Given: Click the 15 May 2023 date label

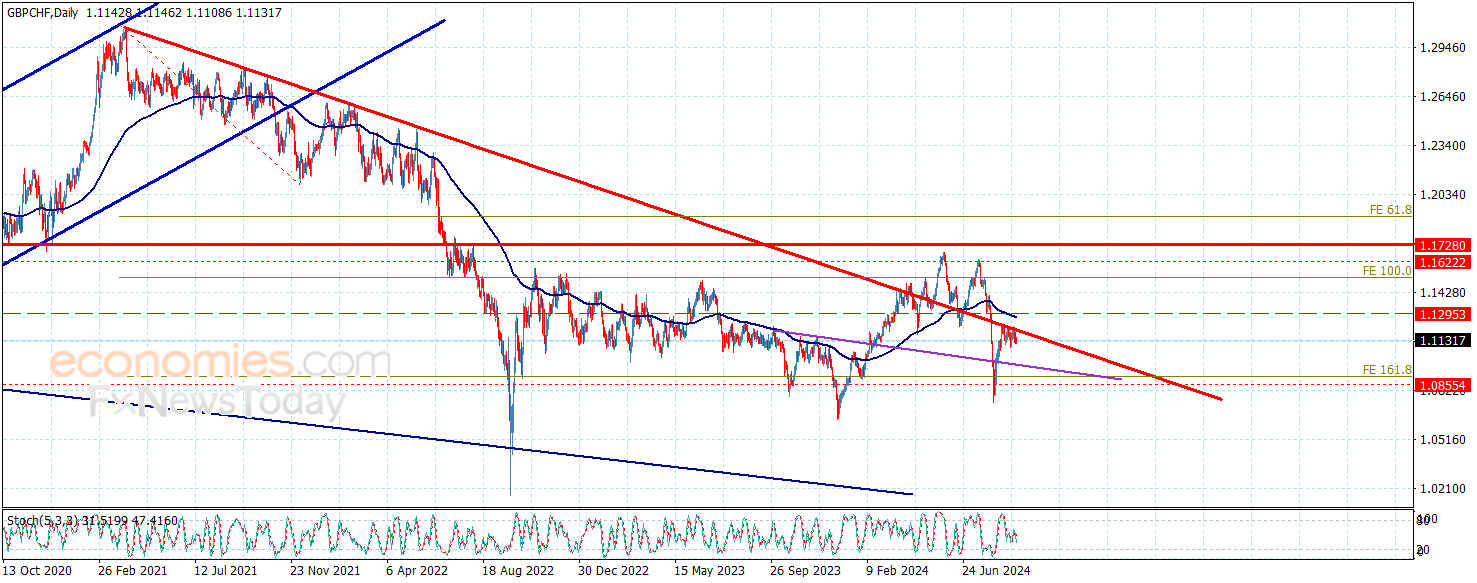Looking at the screenshot, I should 709,571.
